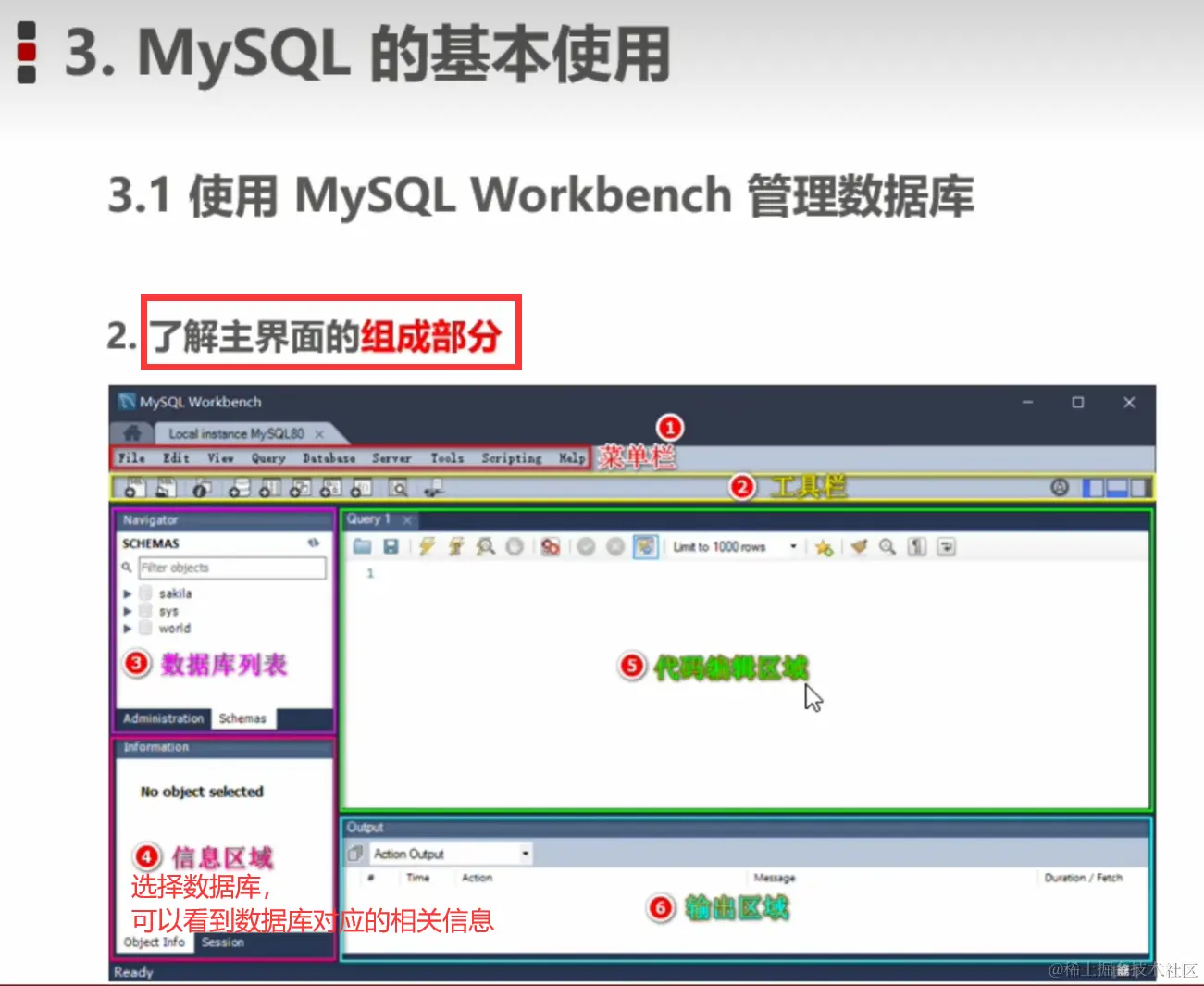Open the Query menu
1204x986 pixels.
(x=268, y=457)
